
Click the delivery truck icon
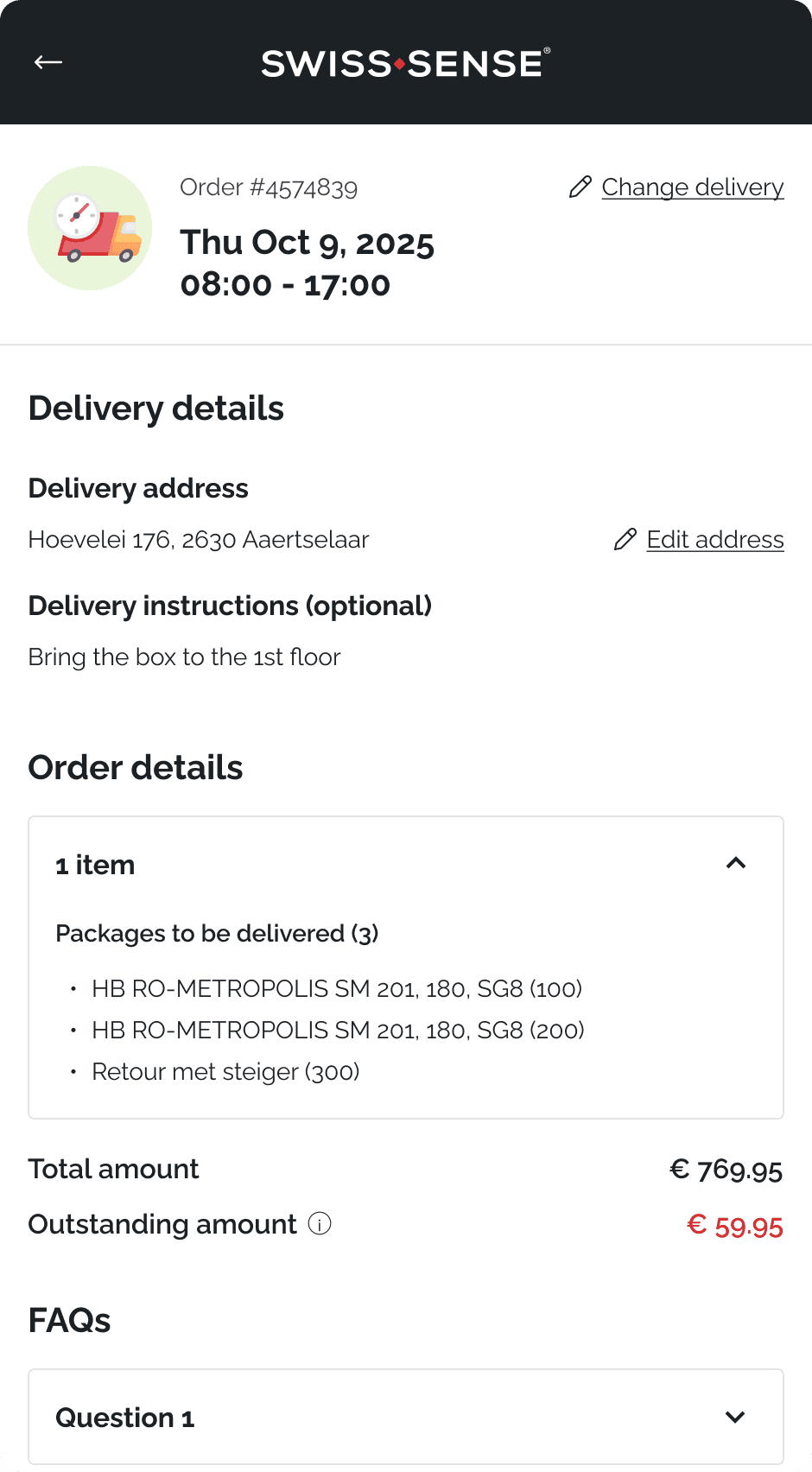pos(90,228)
